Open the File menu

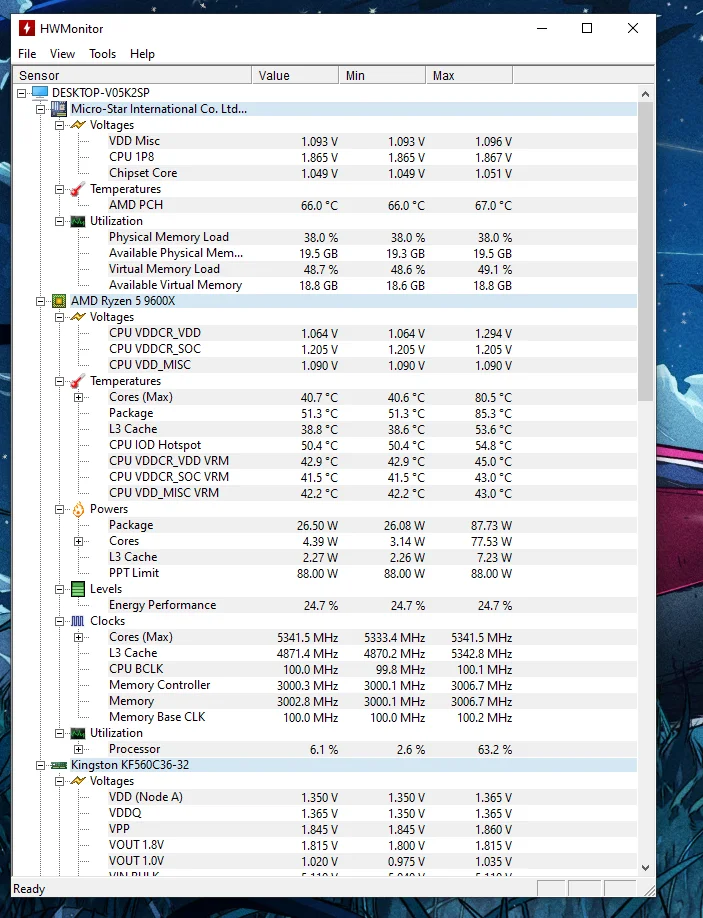pos(27,54)
